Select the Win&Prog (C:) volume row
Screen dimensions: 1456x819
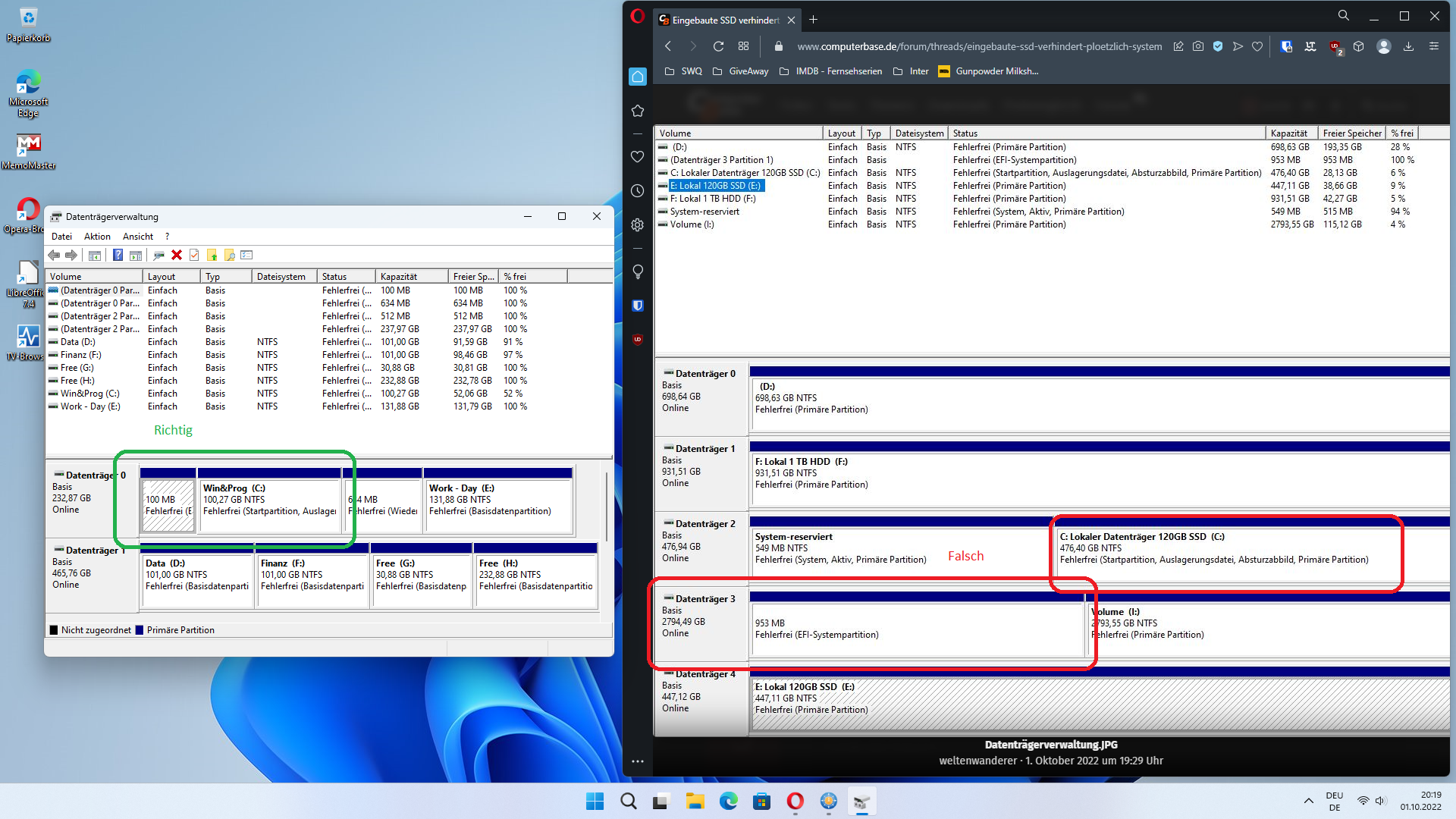[x=90, y=394]
